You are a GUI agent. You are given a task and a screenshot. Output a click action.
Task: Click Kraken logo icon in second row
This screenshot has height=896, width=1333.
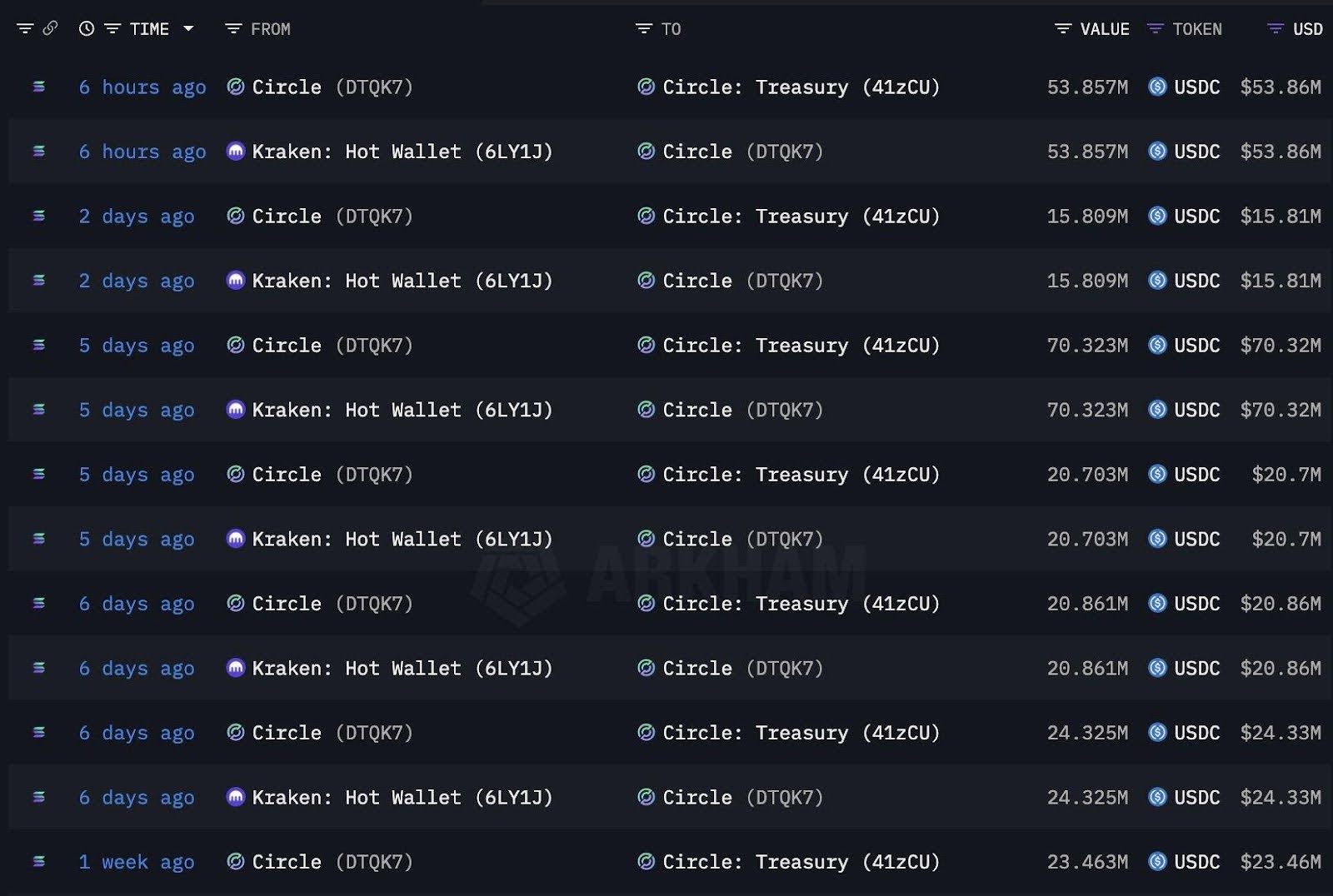pyautogui.click(x=236, y=152)
